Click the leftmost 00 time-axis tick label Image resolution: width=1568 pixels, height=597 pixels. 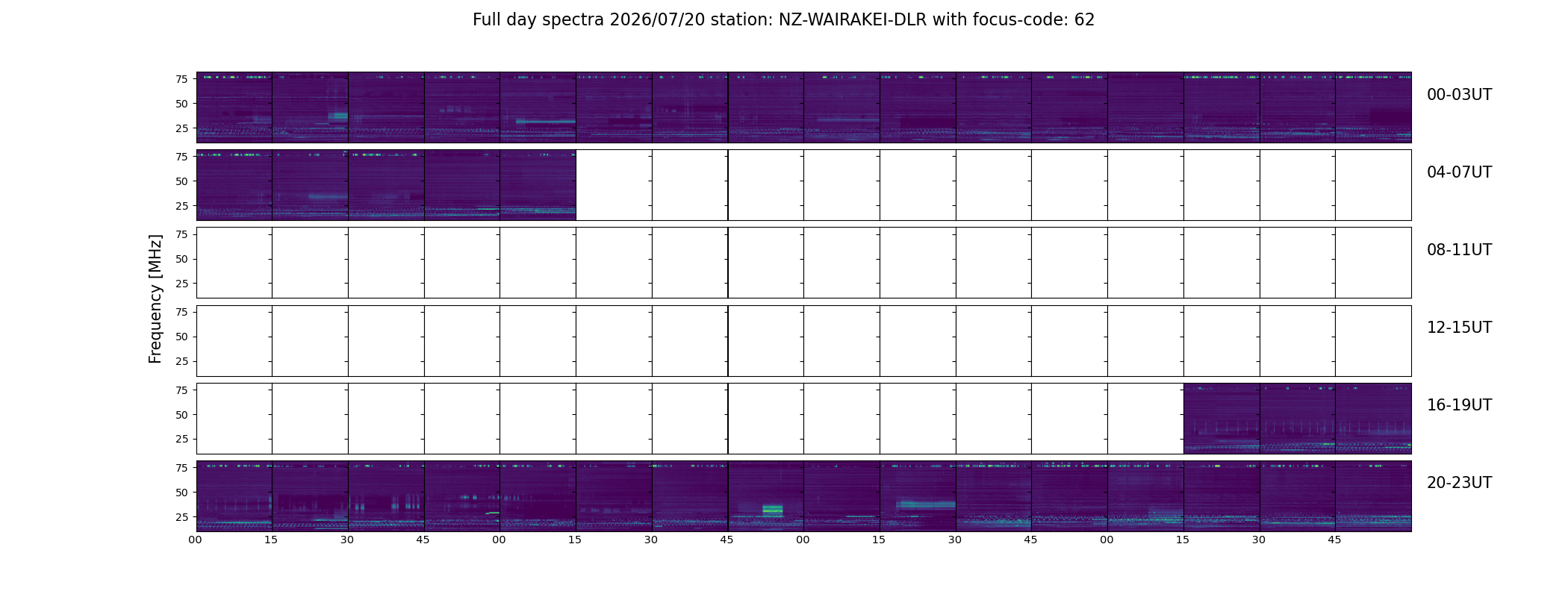click(x=196, y=540)
